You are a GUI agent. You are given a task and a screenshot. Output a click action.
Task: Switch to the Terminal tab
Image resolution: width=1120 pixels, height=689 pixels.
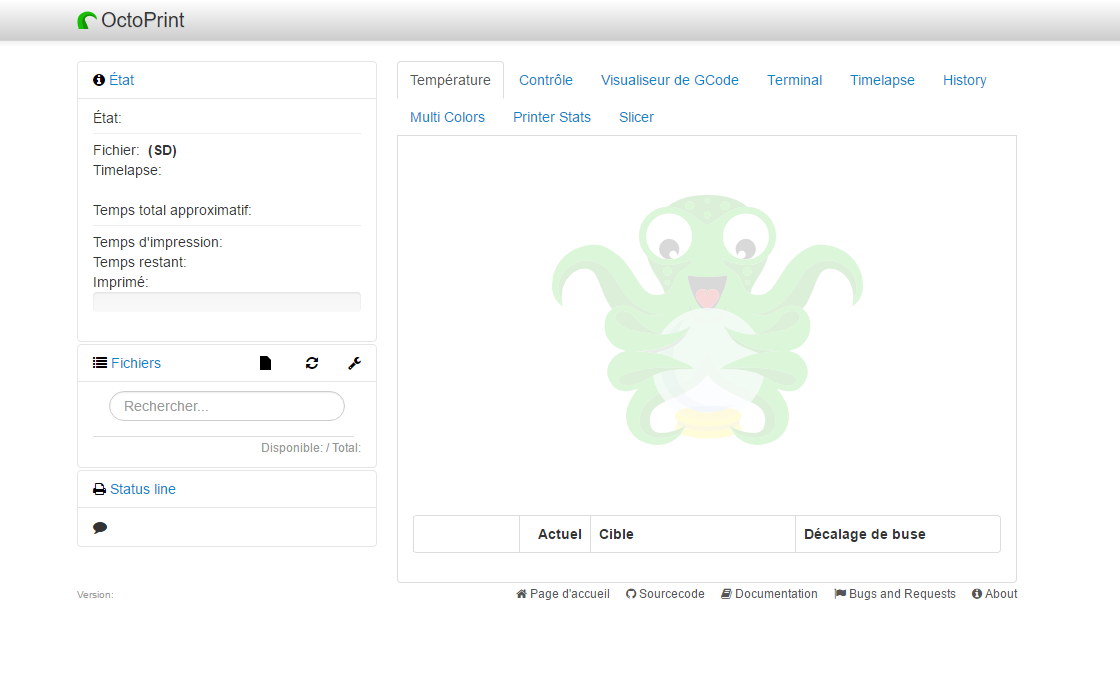click(794, 80)
